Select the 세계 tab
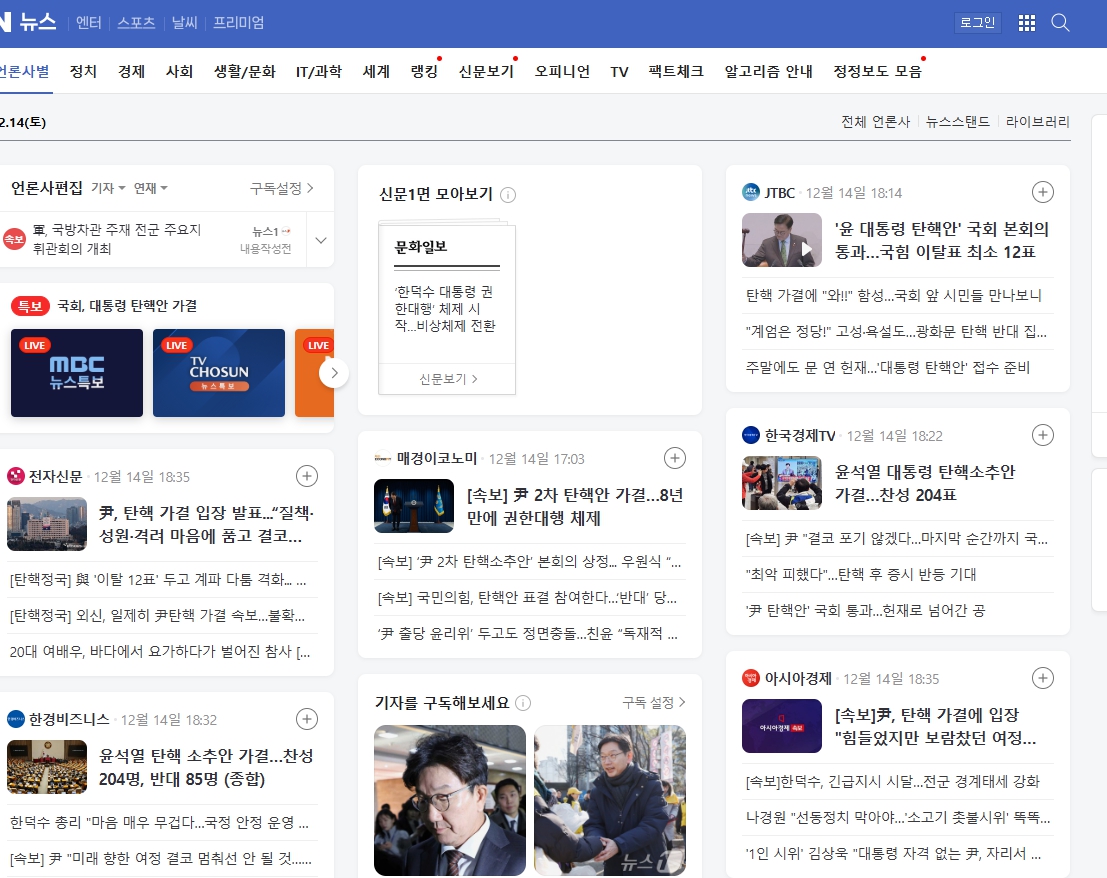Viewport: 1107px width, 878px height. (x=376, y=71)
